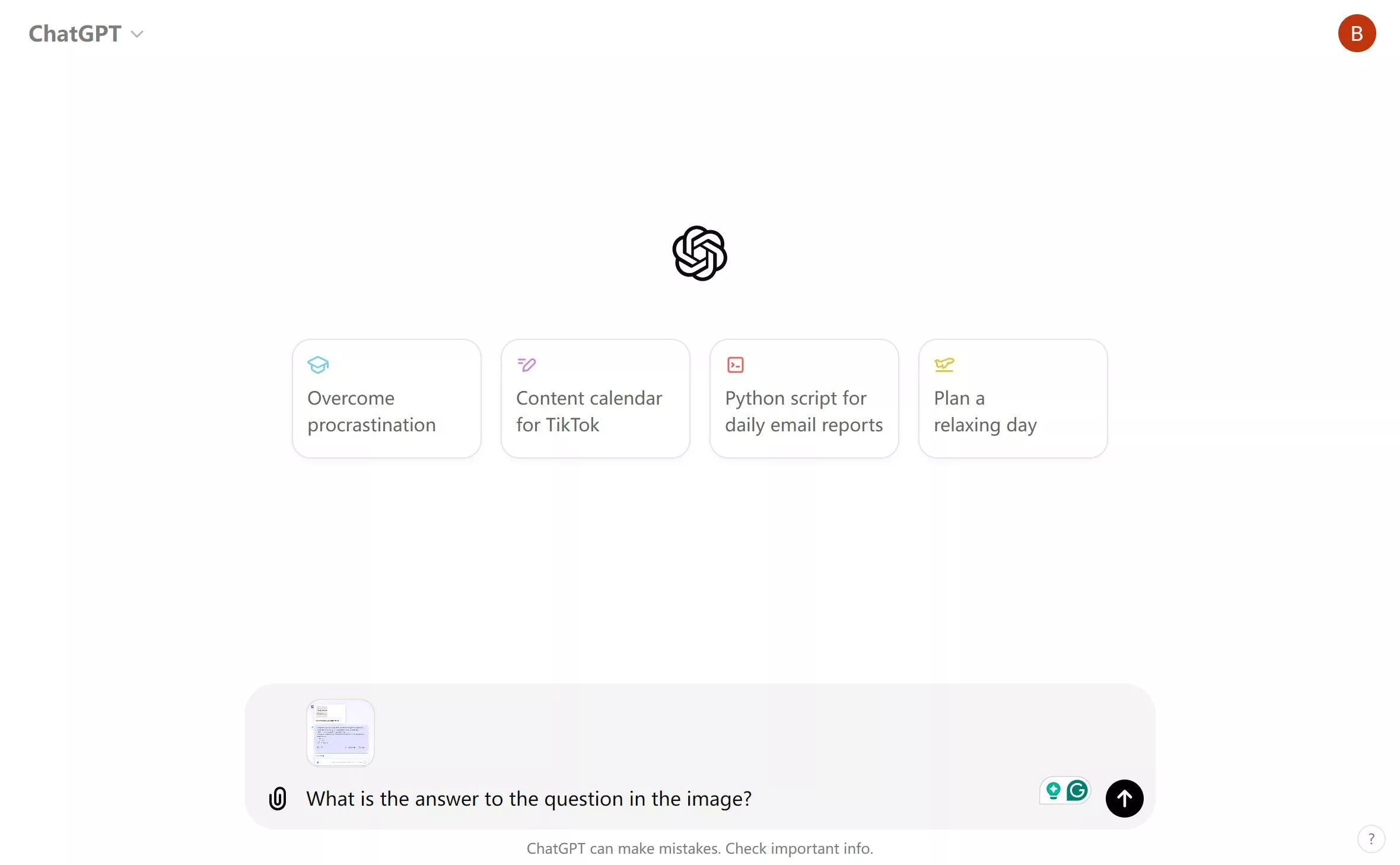Click the help question mark icon
Screen dimensions: 1400x865
tap(1372, 839)
